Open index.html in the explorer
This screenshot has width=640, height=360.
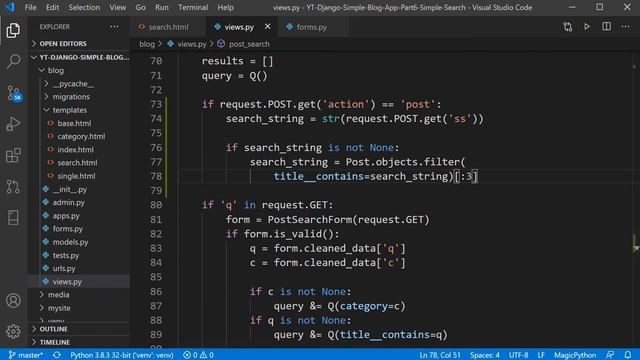tap(76, 150)
